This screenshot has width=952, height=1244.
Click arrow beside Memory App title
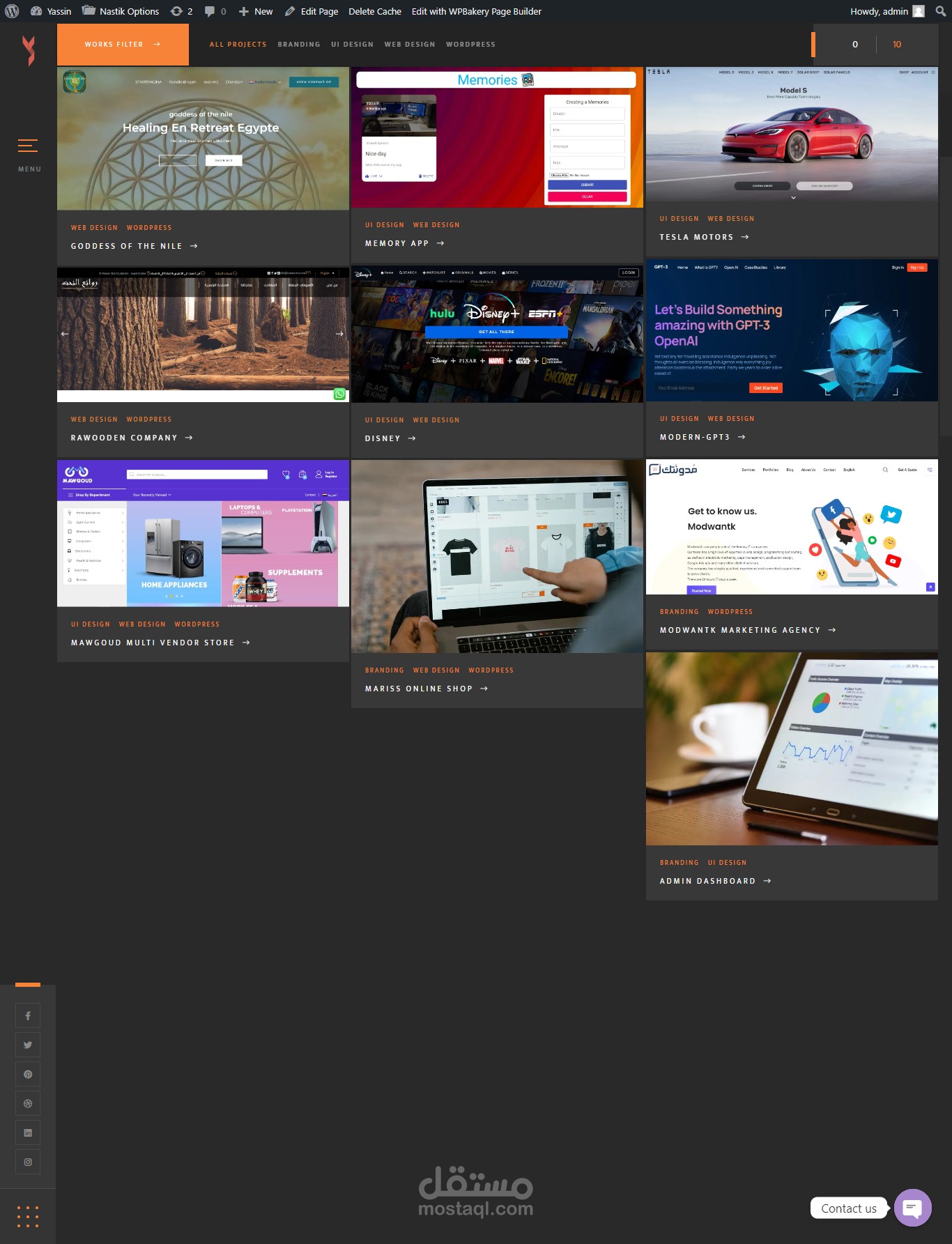tap(440, 243)
